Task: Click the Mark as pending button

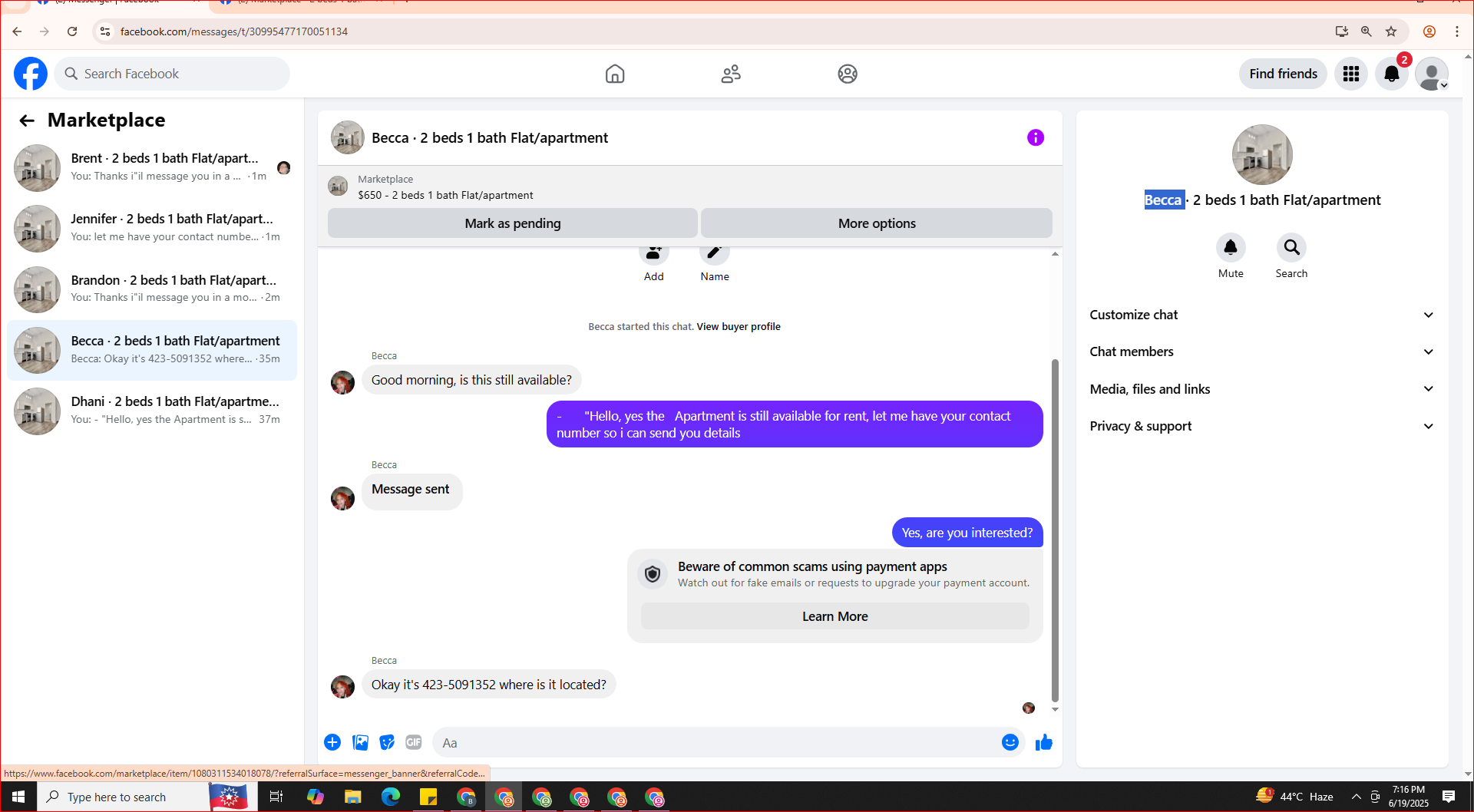Action: pos(513,223)
